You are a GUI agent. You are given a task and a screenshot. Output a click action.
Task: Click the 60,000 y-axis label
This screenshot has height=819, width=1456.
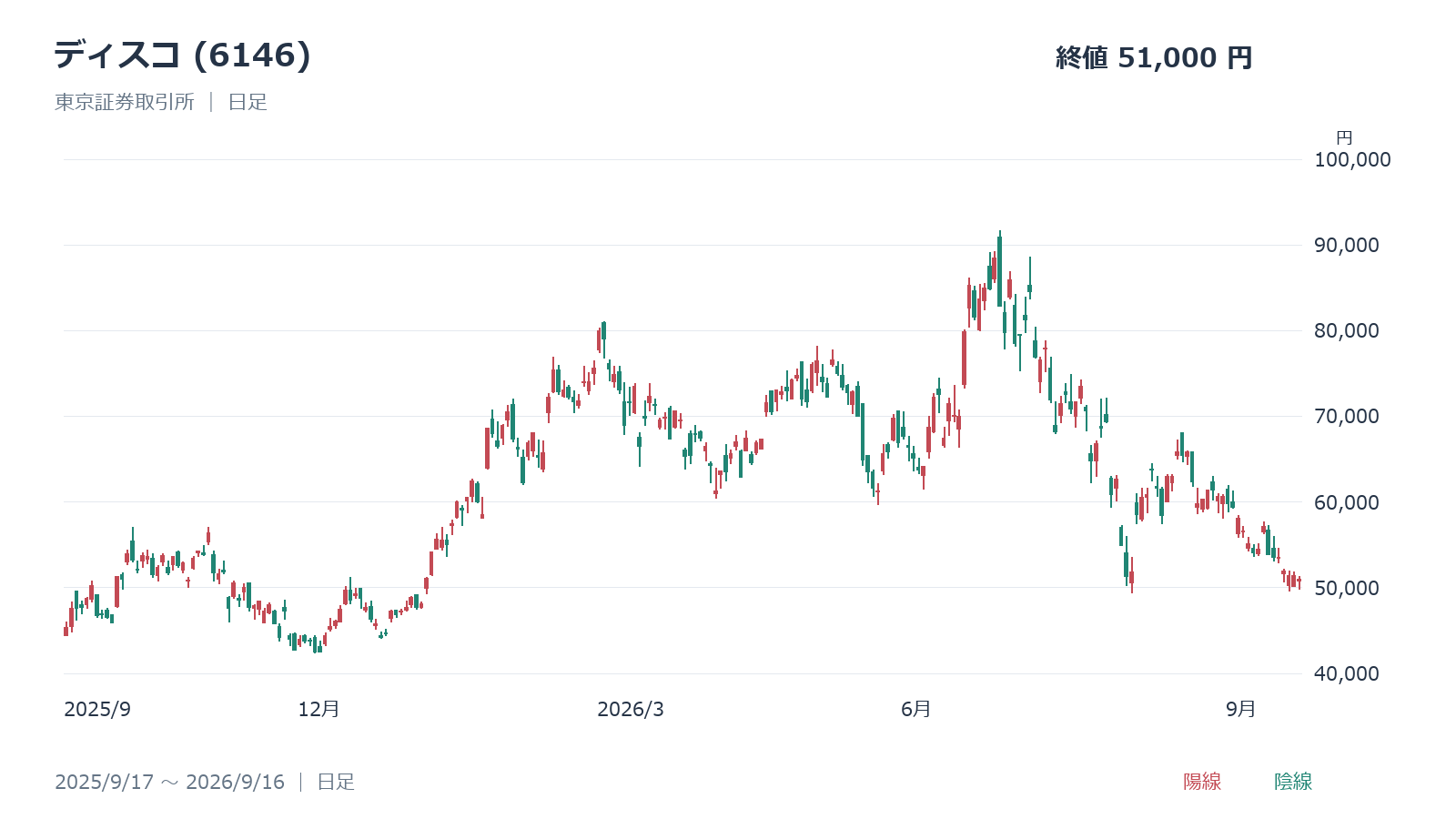1347,502
